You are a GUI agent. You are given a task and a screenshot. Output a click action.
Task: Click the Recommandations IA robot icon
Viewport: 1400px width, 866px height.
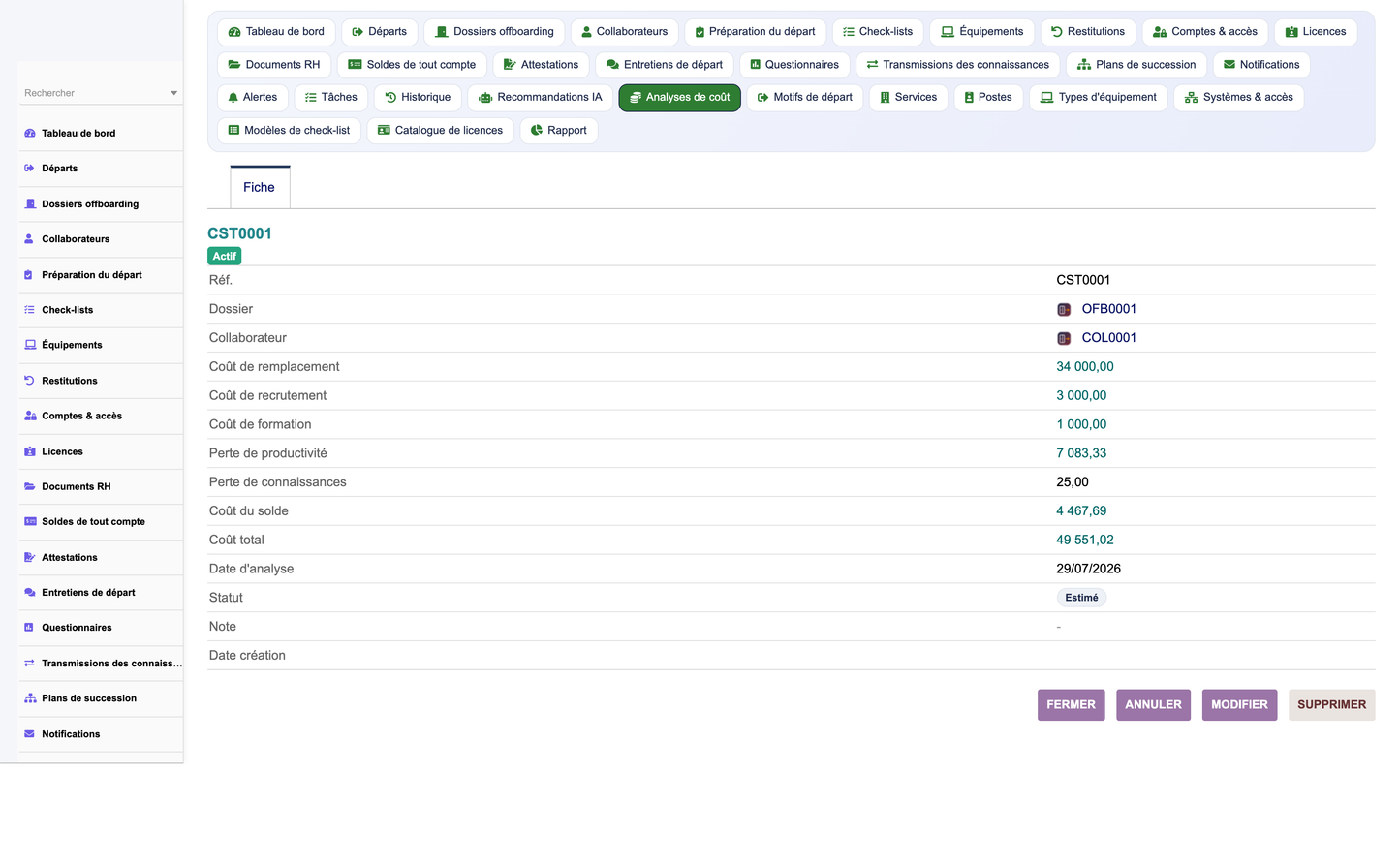coord(485,98)
